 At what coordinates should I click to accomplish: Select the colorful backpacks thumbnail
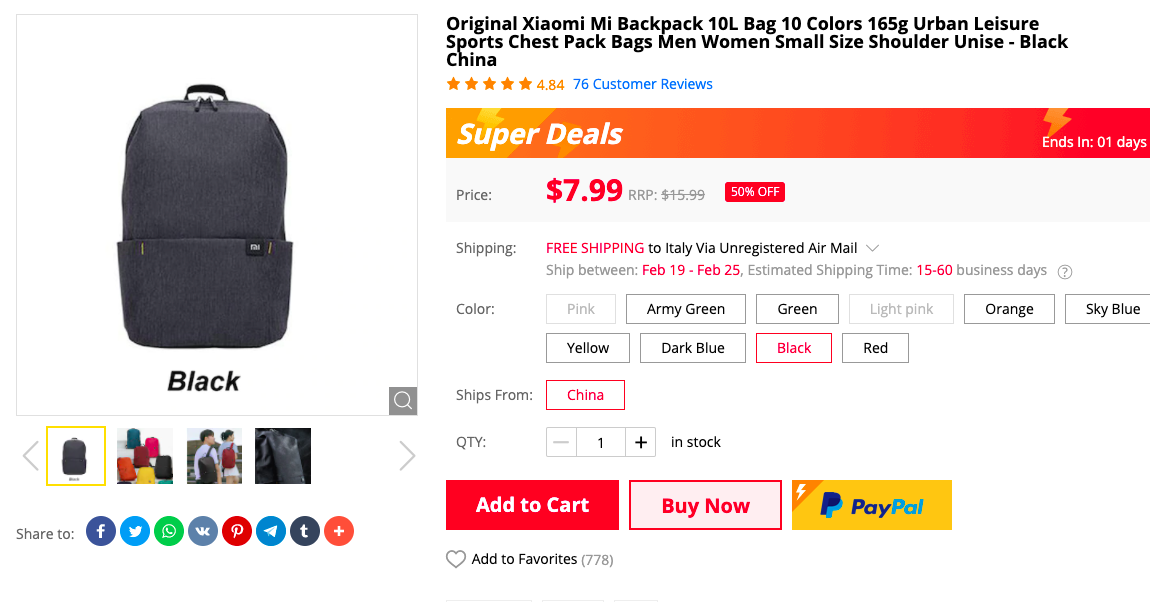[144, 455]
